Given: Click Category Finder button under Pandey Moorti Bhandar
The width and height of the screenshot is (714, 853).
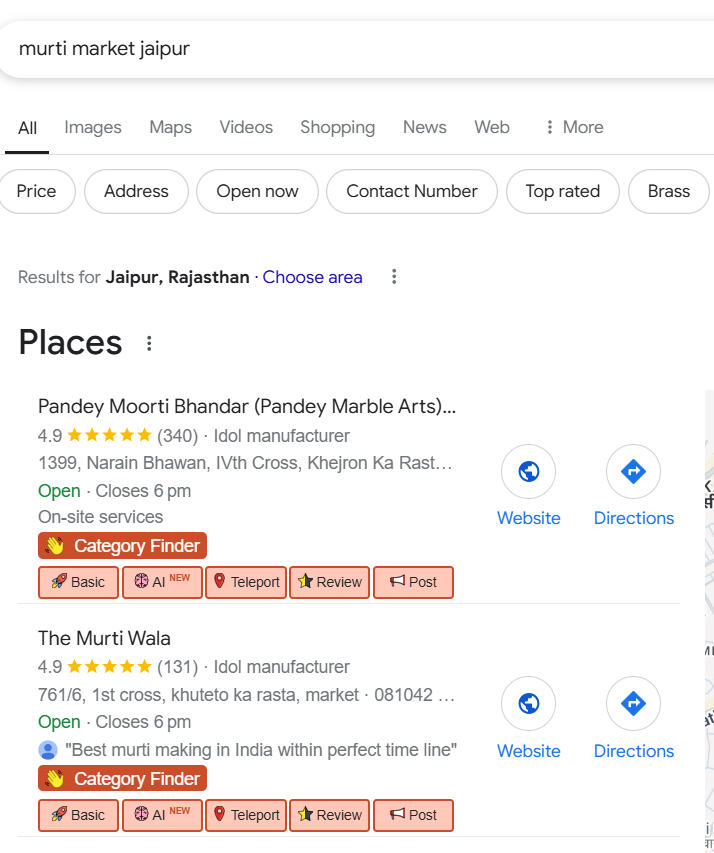Looking at the screenshot, I should click(x=122, y=546).
